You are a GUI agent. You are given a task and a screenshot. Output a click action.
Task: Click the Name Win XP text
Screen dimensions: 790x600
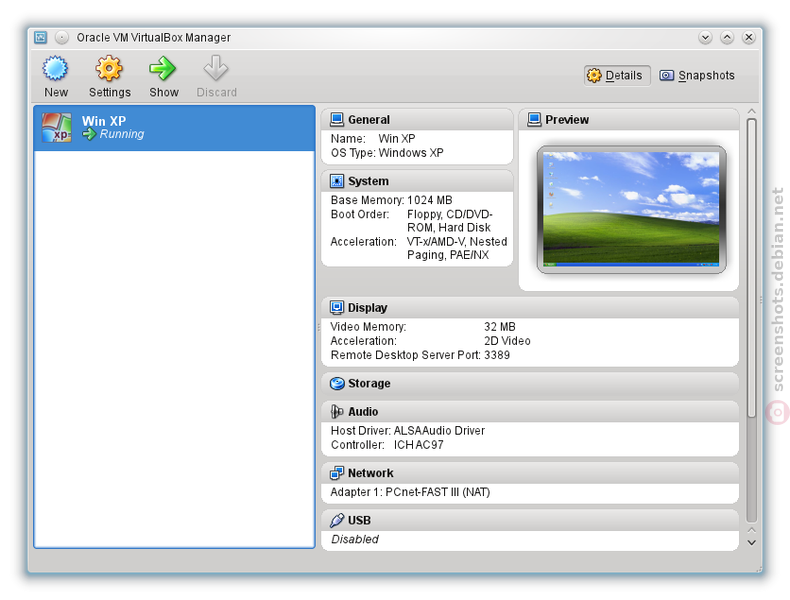pyautogui.click(x=373, y=139)
